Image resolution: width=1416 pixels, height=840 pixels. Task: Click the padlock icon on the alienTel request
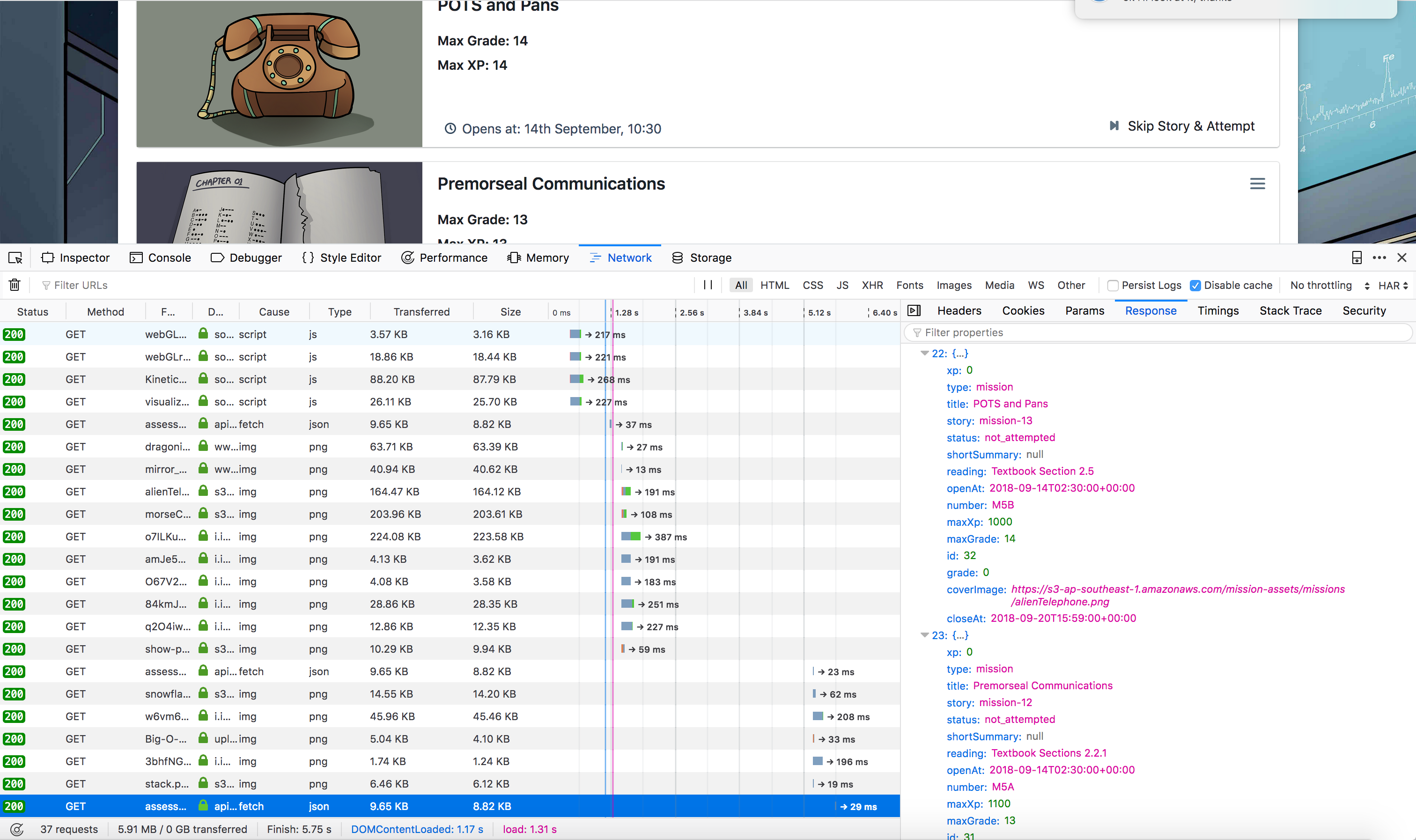[x=203, y=491]
